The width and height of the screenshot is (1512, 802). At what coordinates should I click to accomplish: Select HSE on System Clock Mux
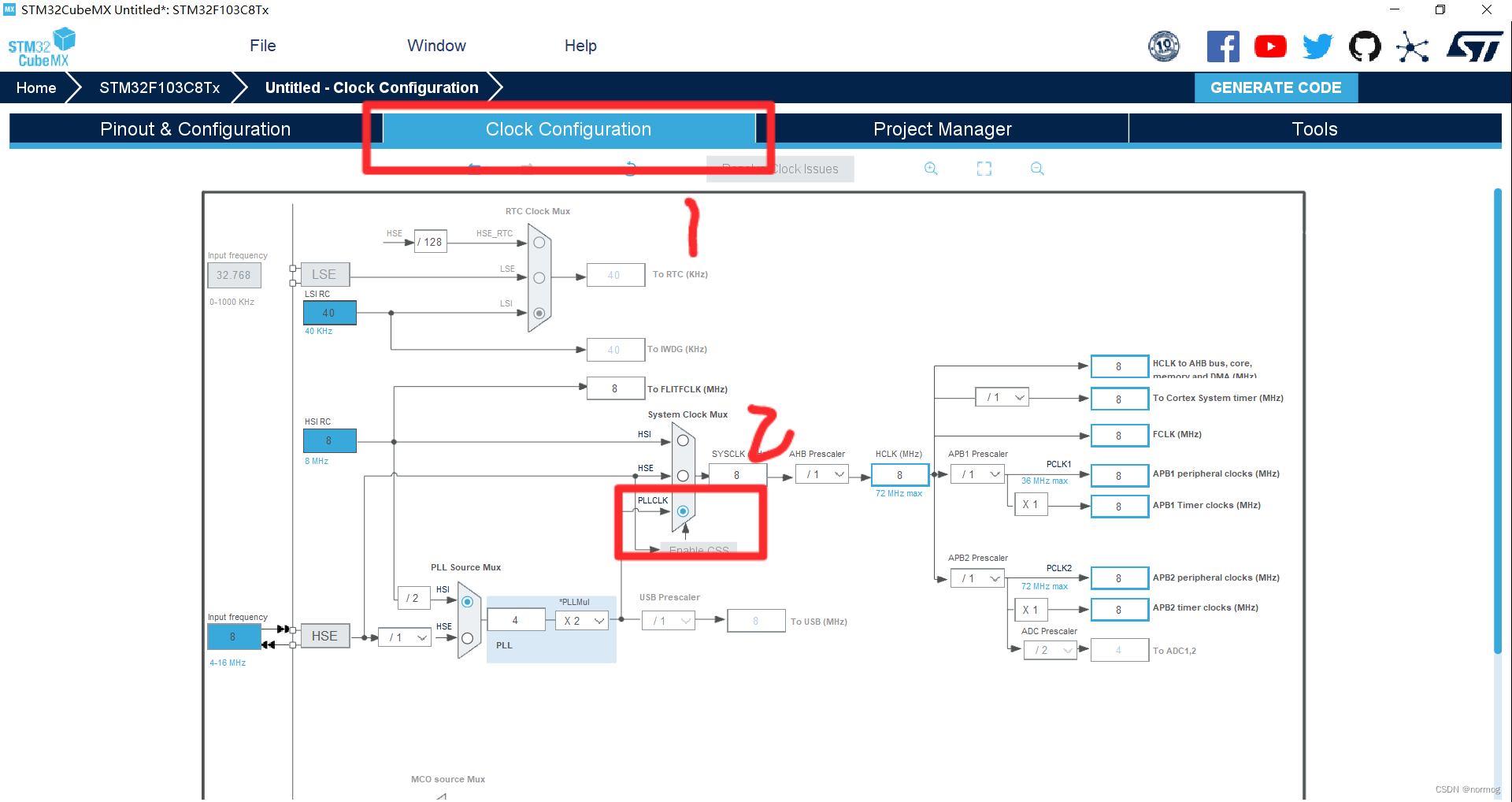[683, 476]
